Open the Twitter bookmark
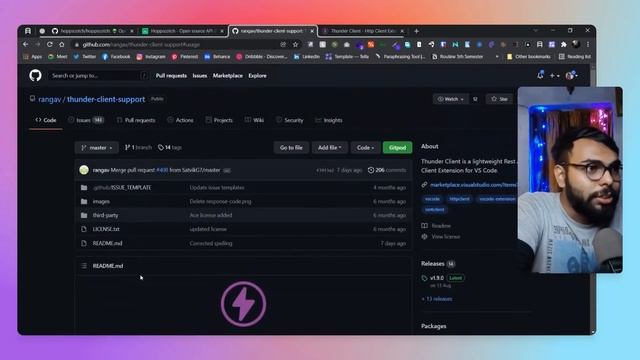Viewport: 640px width, 360px height. coord(85,57)
